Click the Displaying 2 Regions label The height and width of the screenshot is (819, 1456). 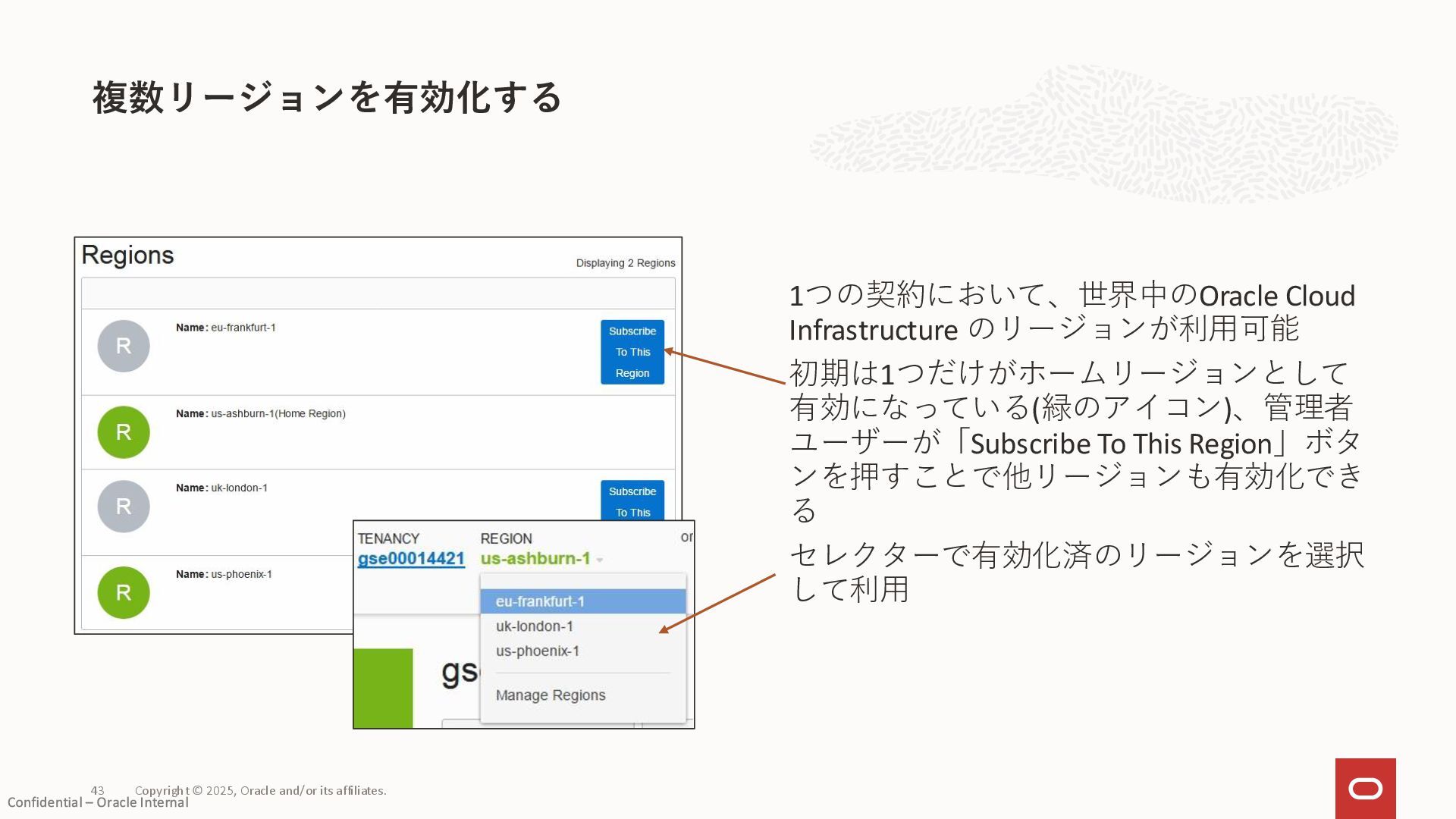pyautogui.click(x=625, y=263)
